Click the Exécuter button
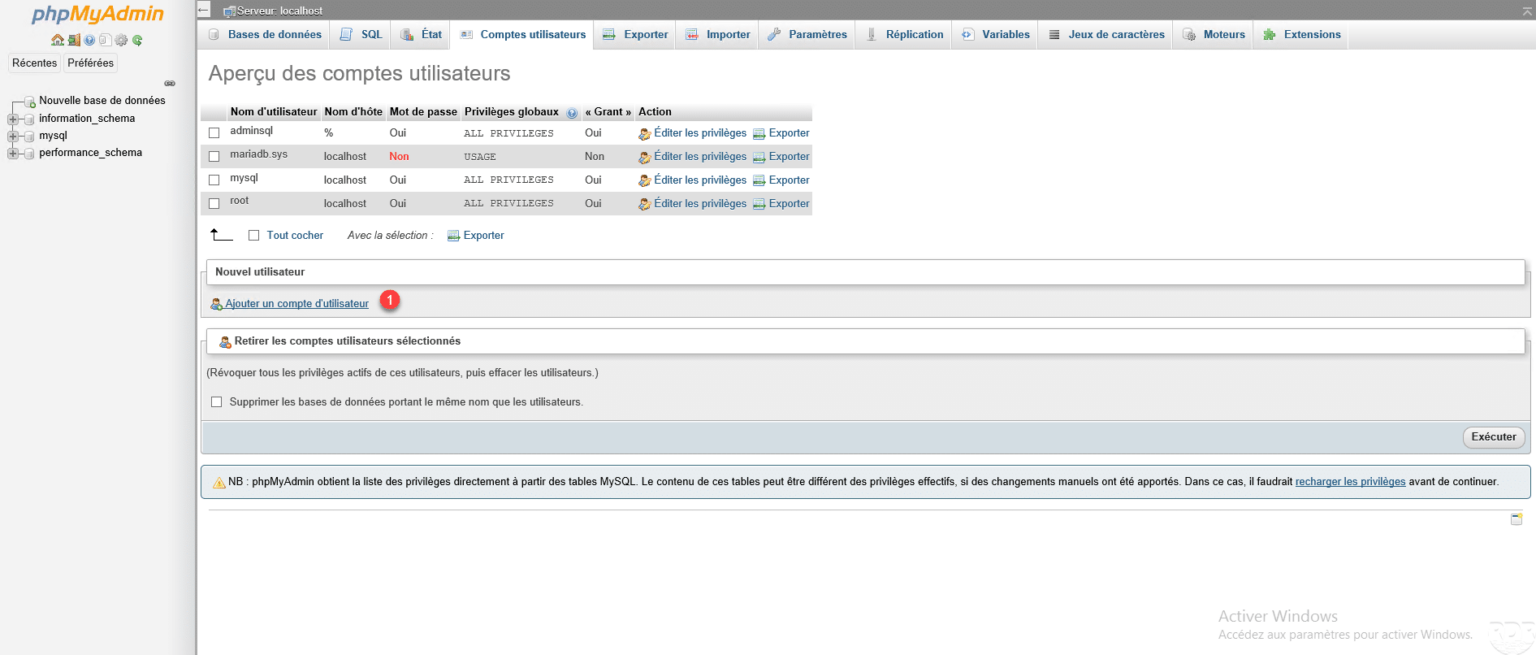 (1494, 437)
